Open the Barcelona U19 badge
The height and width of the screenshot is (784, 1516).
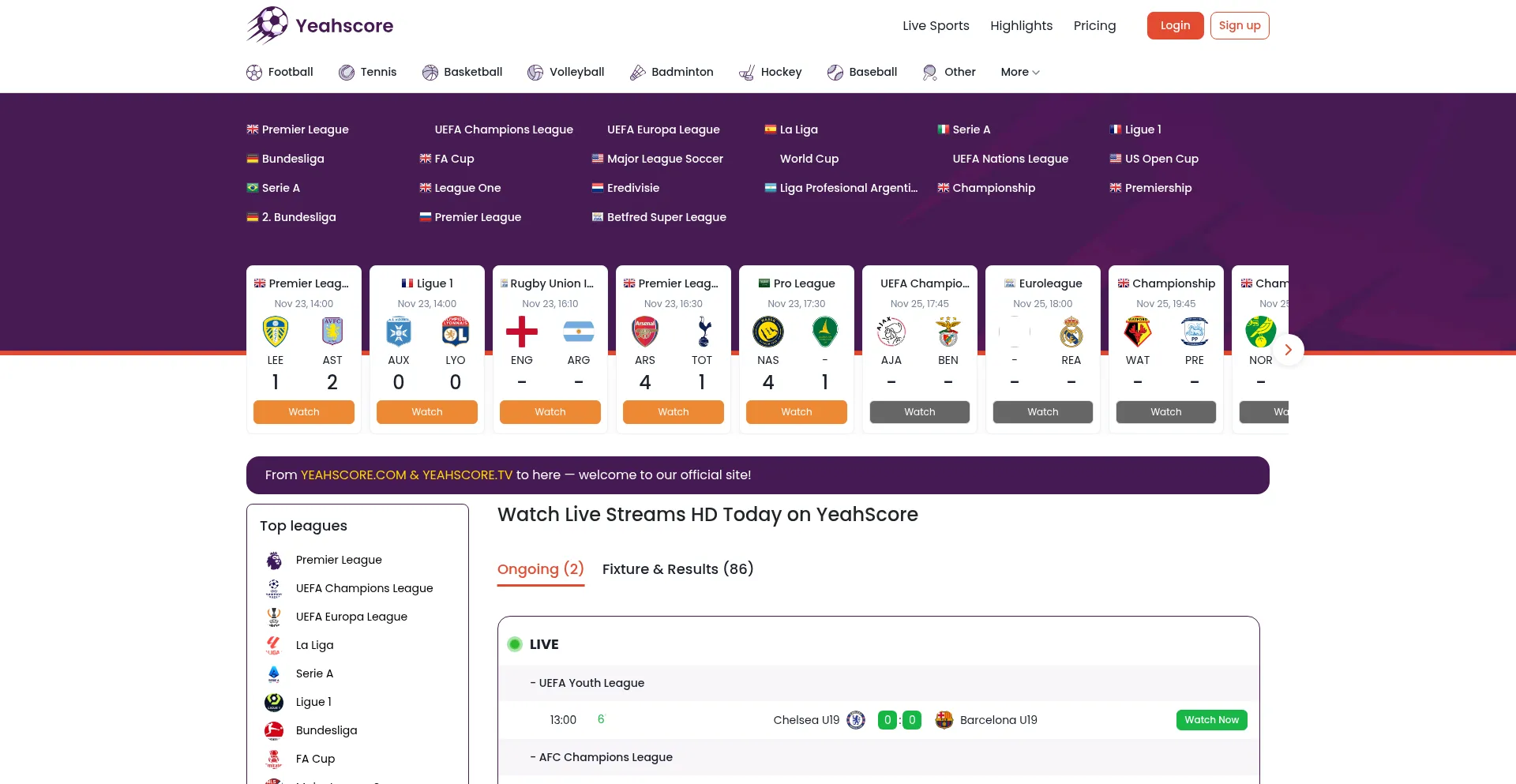pos(944,720)
